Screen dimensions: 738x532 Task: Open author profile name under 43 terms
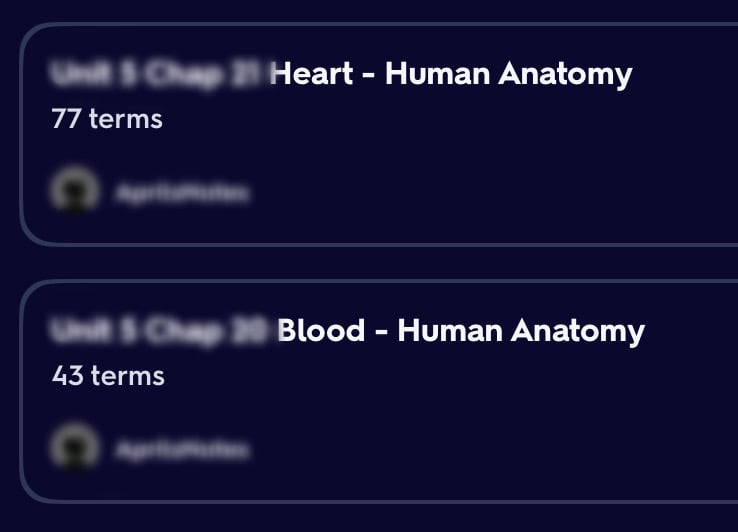[x=181, y=450]
